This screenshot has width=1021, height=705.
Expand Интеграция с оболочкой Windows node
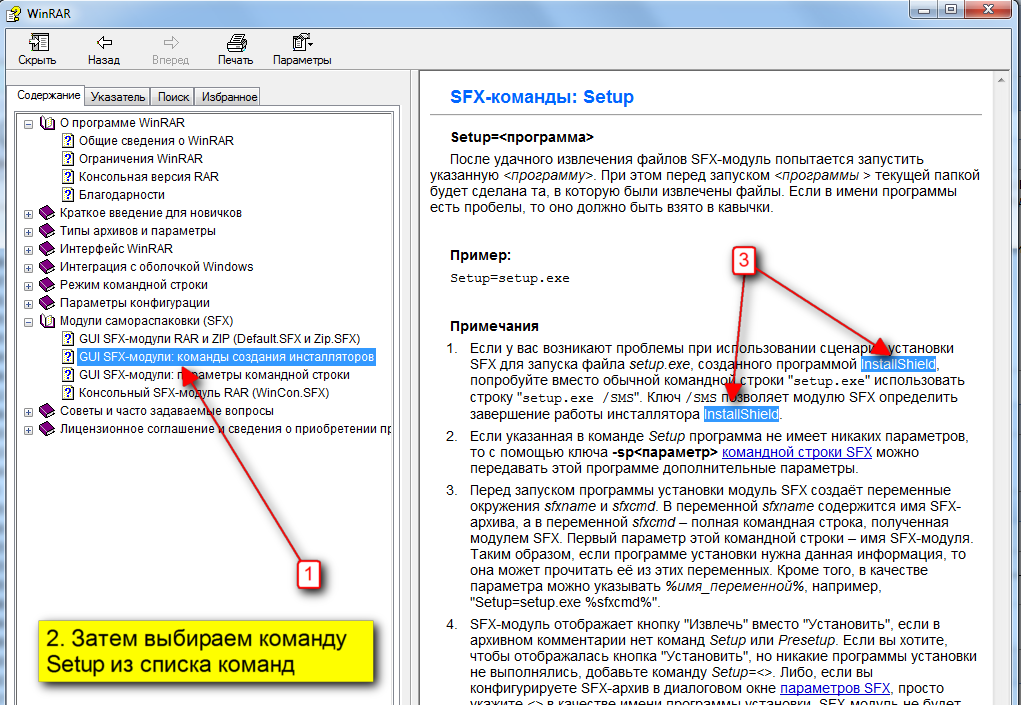(x=29, y=268)
